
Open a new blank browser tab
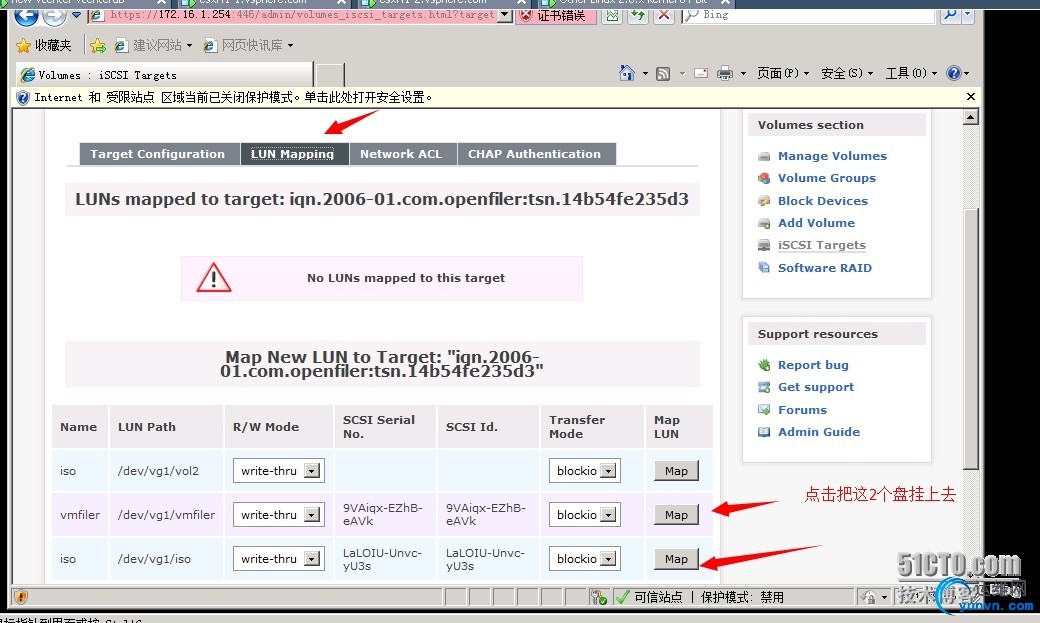[x=330, y=75]
